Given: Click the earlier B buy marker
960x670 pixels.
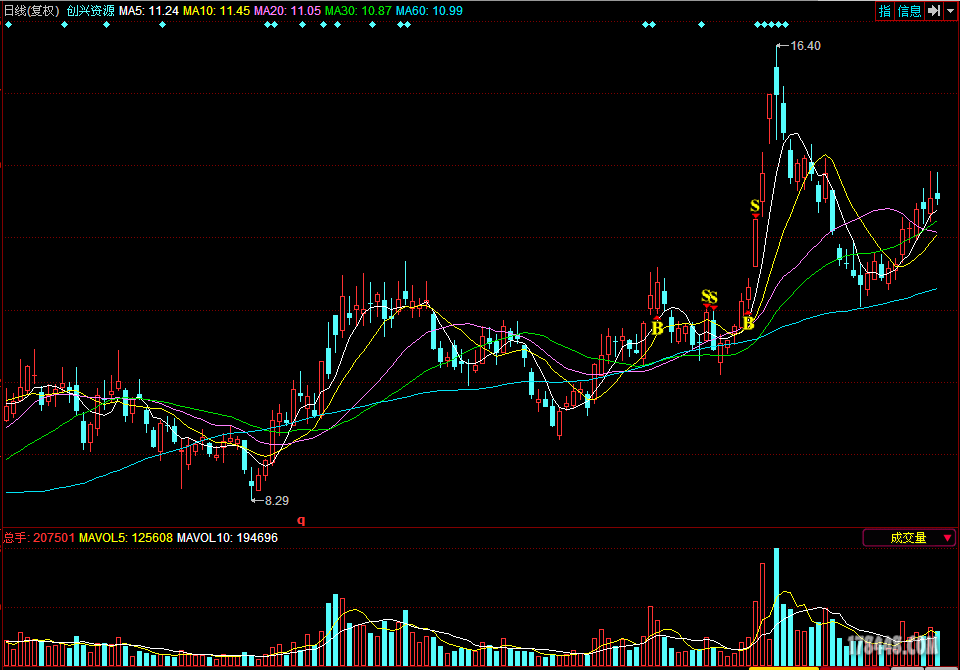Looking at the screenshot, I should click(657, 328).
